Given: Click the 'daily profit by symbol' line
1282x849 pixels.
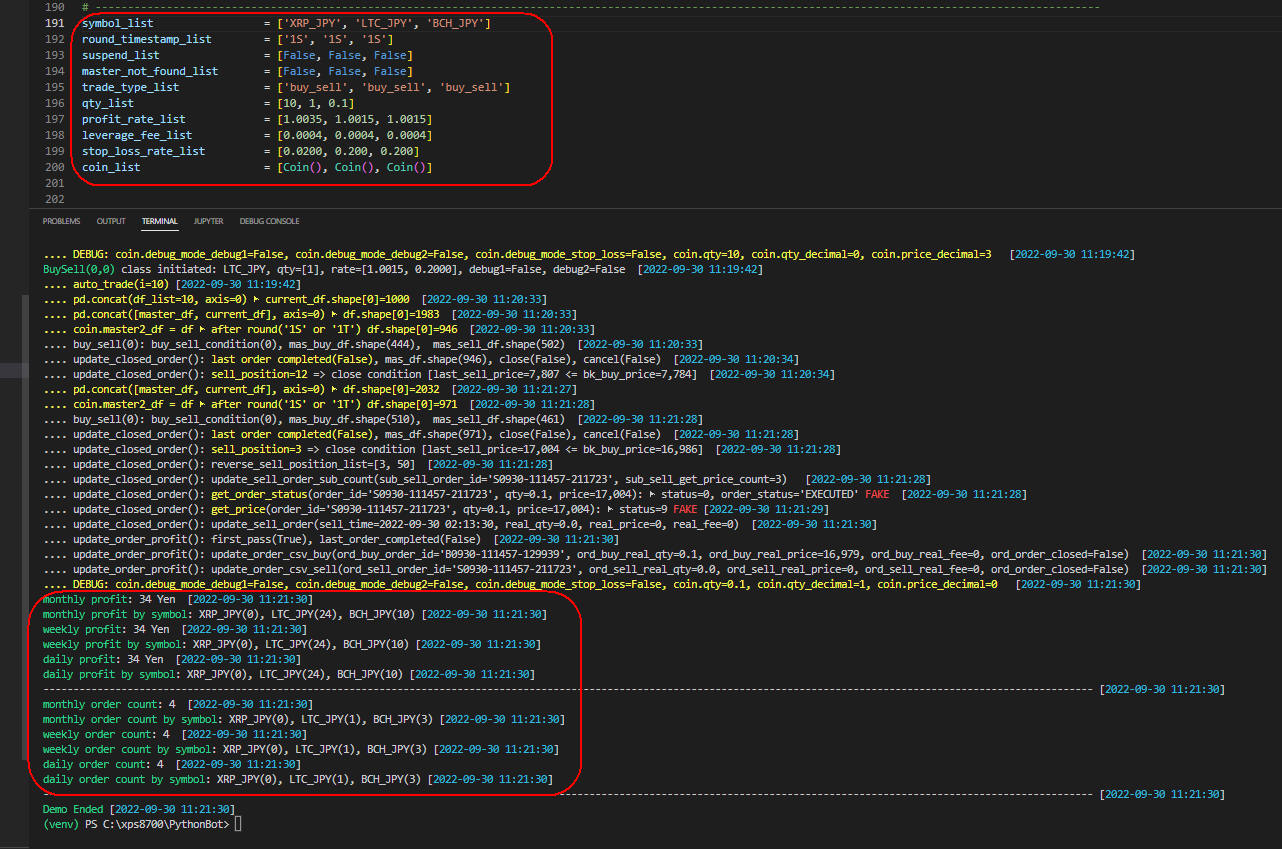Looking at the screenshot, I should click(x=288, y=674).
